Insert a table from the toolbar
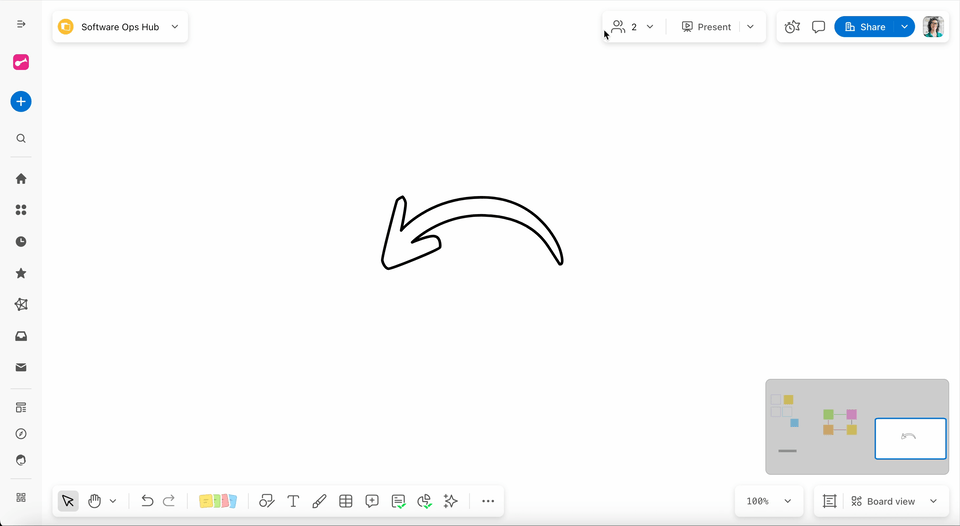This screenshot has height=526, width=960. click(346, 501)
